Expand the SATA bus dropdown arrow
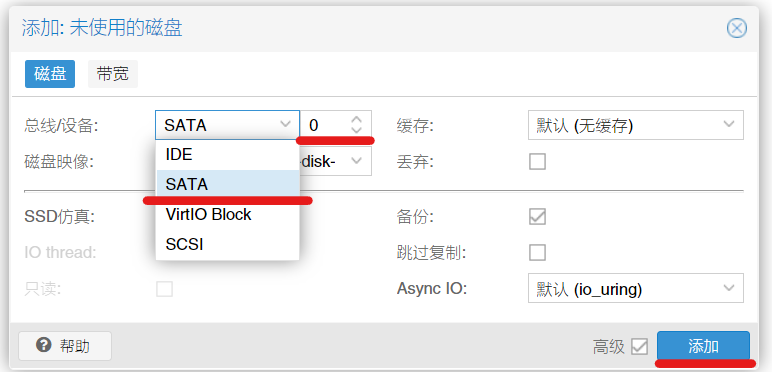This screenshot has width=772, height=372. coord(285,125)
